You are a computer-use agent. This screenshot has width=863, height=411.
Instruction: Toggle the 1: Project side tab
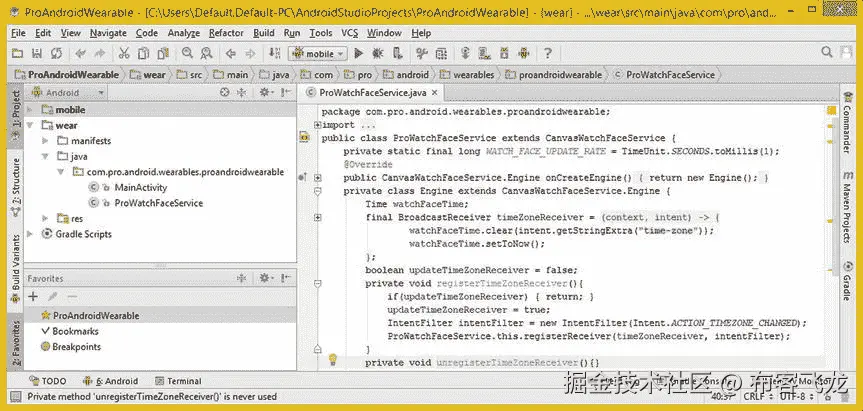click(16, 117)
